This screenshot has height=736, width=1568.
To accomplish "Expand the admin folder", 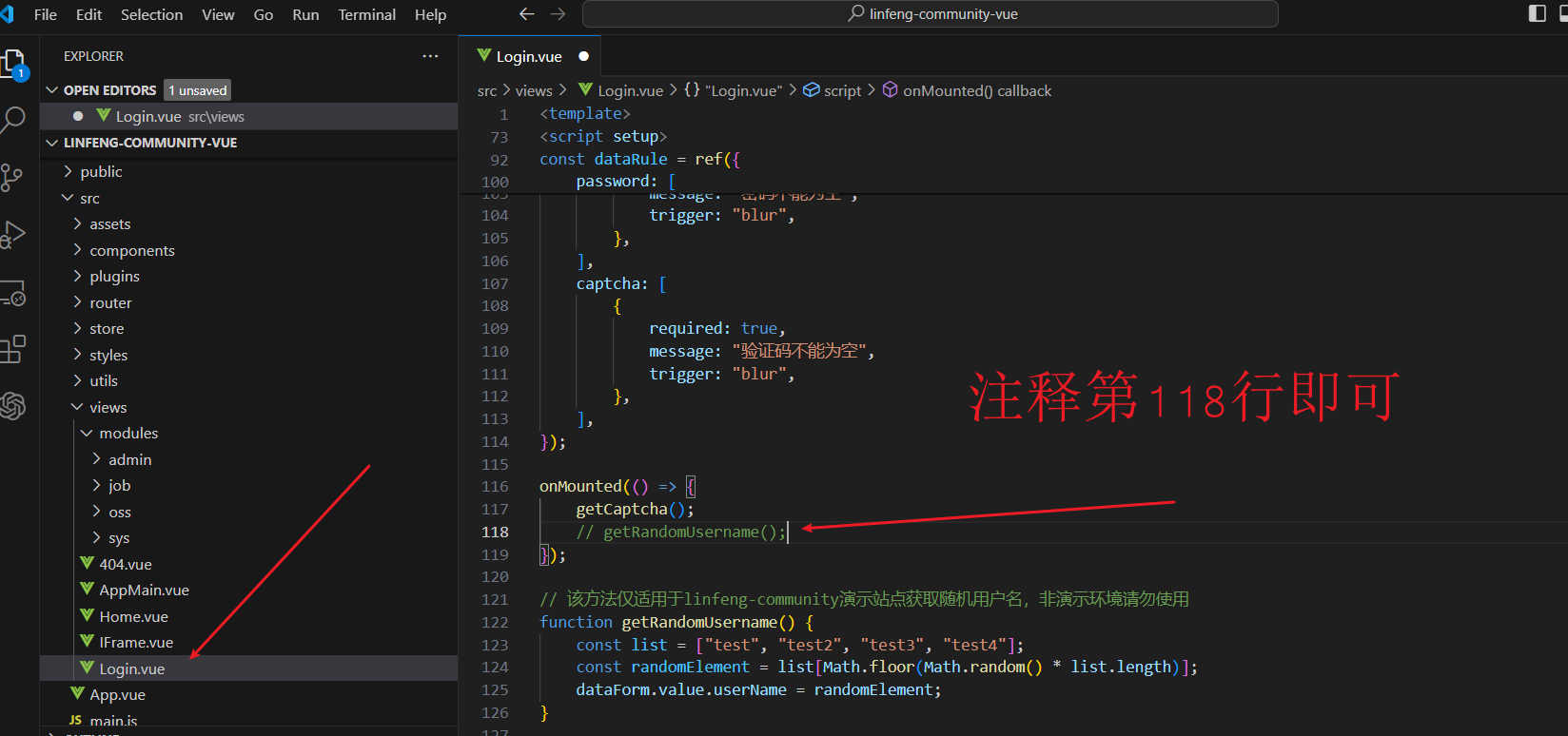I will point(129,459).
